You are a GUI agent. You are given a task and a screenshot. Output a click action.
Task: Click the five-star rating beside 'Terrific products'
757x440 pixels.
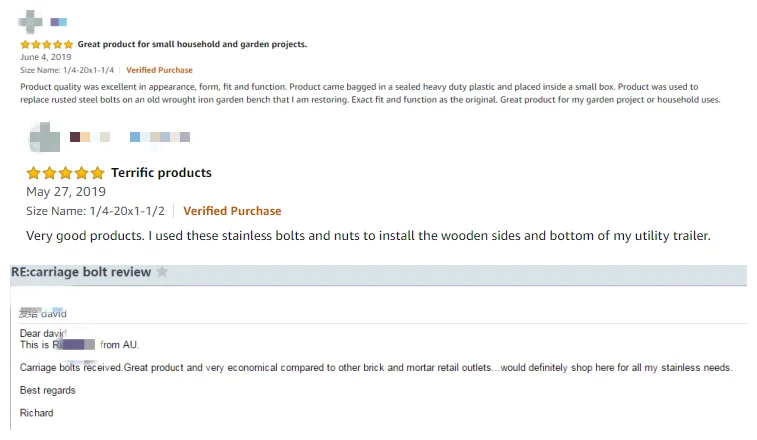(x=65, y=173)
